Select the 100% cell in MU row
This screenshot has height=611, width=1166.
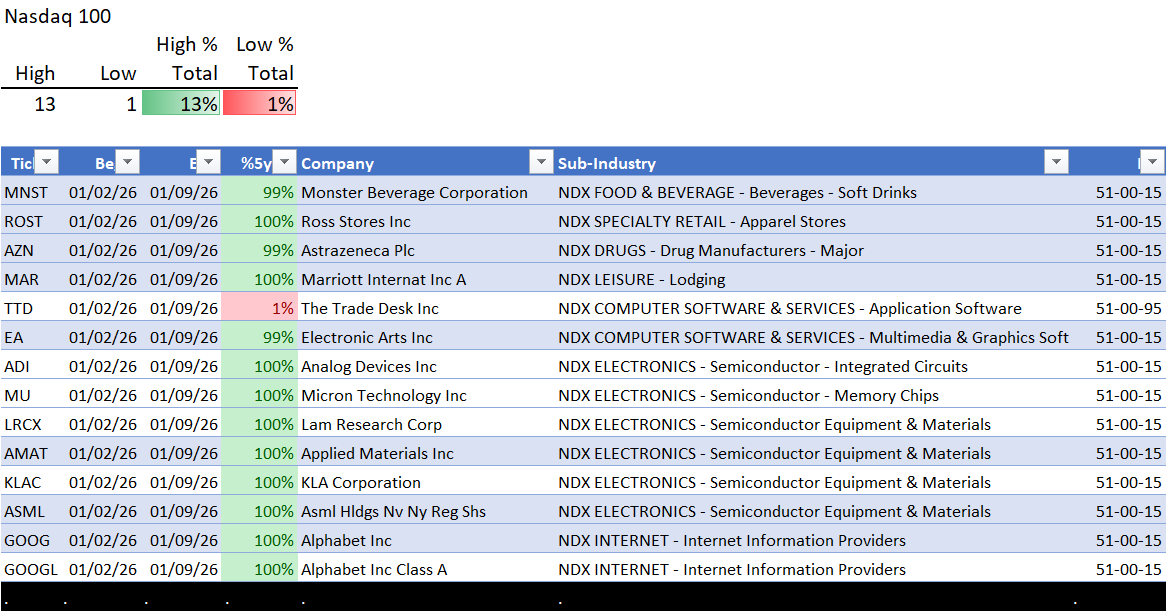point(260,395)
